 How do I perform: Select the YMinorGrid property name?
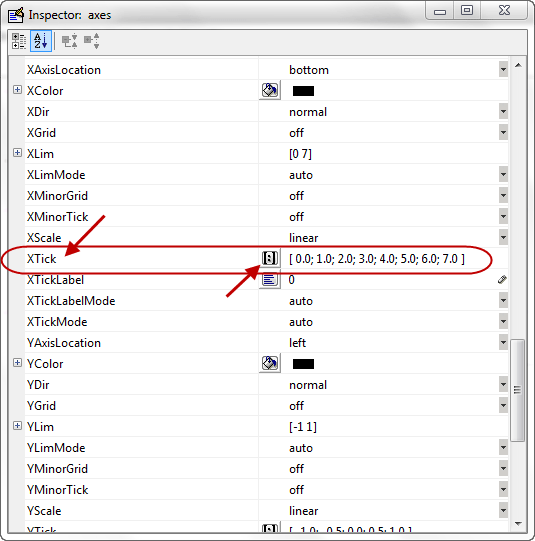[57, 469]
